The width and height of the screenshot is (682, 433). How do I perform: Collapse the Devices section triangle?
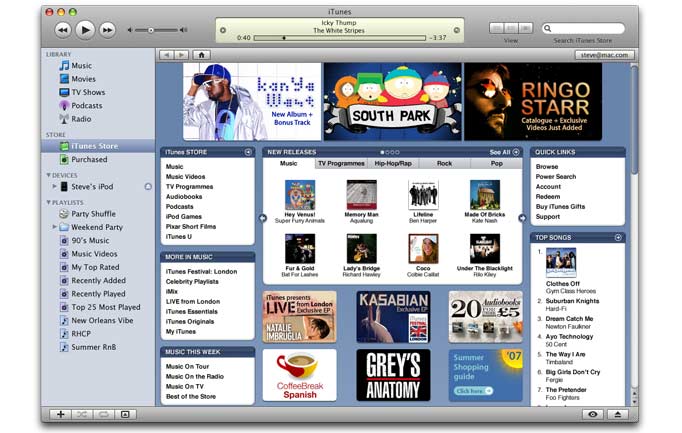[48, 175]
